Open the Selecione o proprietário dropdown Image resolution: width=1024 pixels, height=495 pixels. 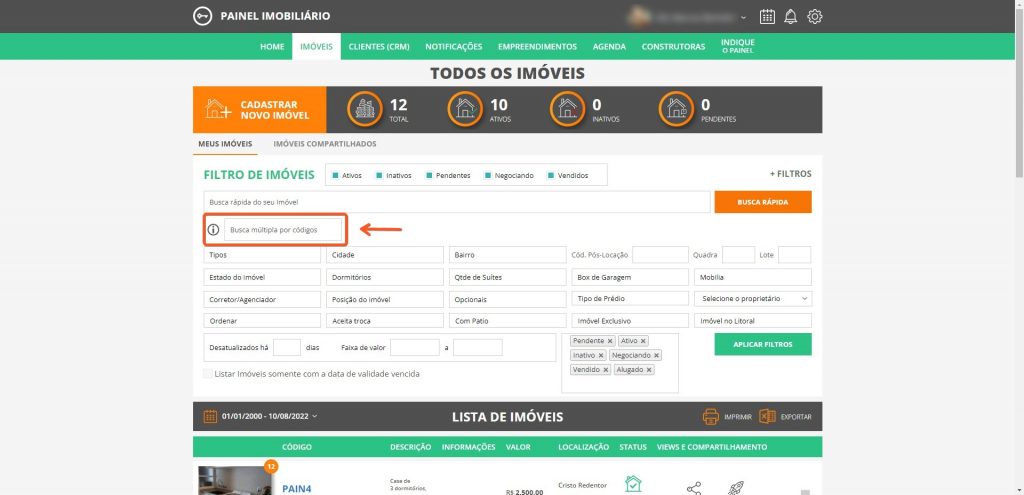(752, 299)
